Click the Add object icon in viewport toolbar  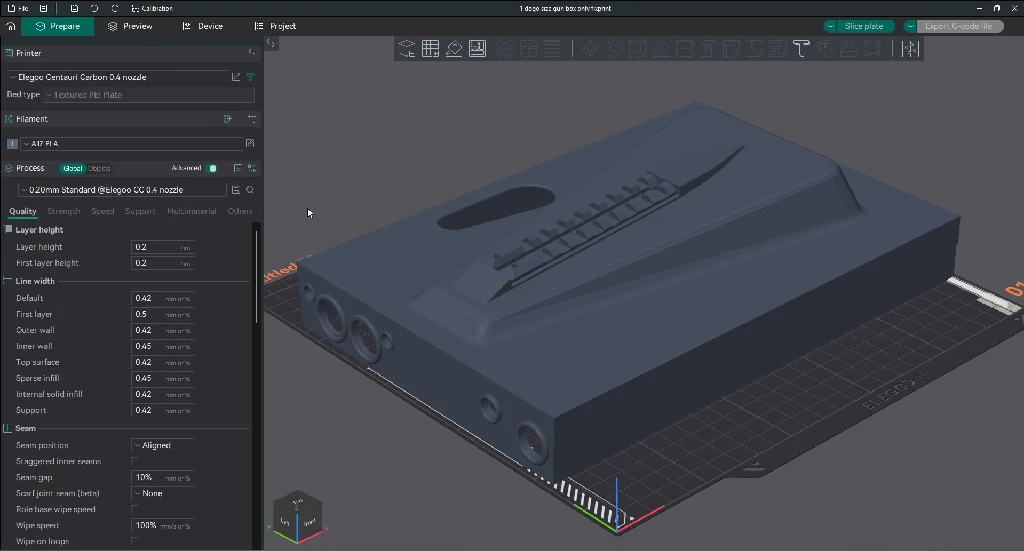pyautogui.click(x=407, y=48)
